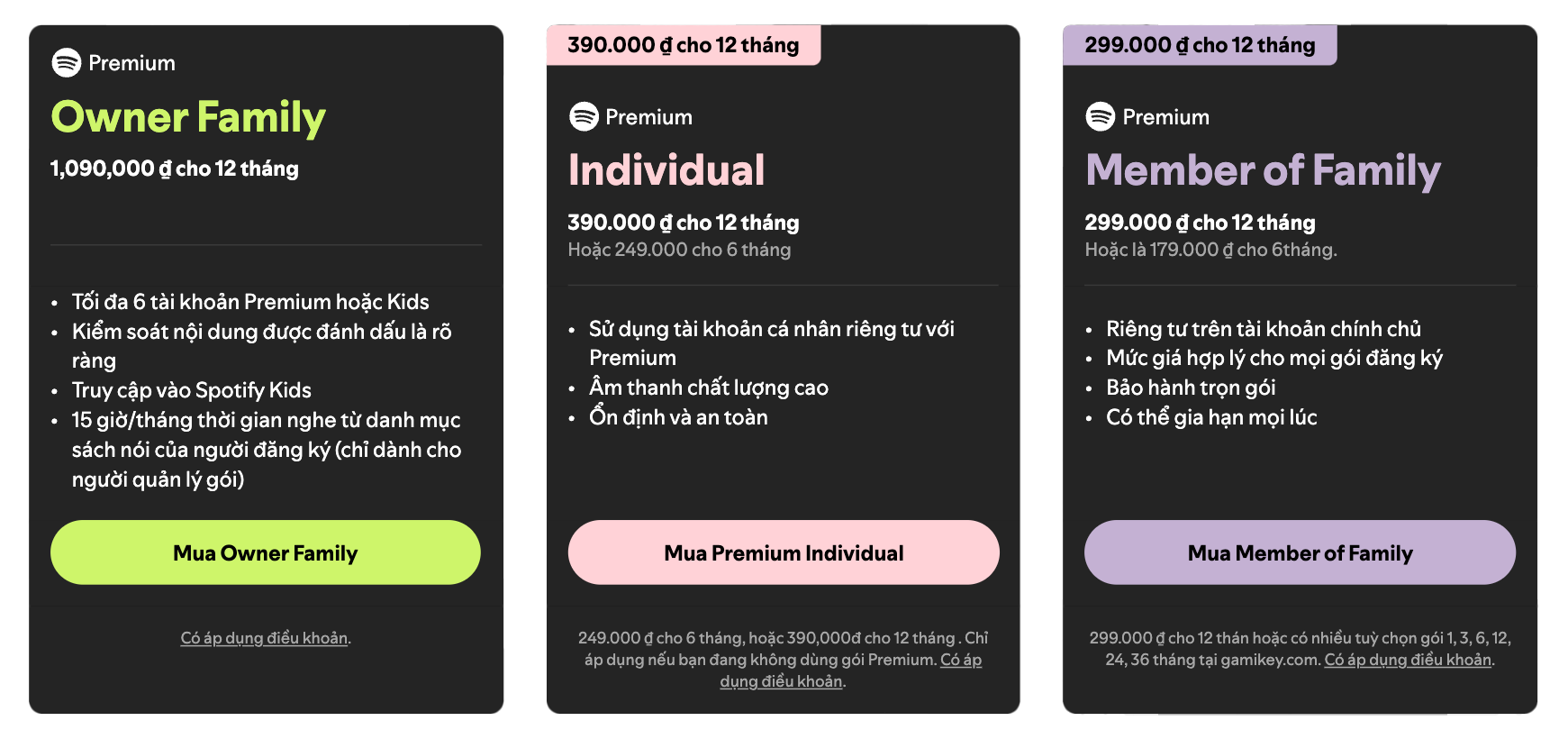The height and width of the screenshot is (739, 1568).
Task: Open the terms link in Member of Family footnote
Action: pyautogui.click(x=1407, y=660)
